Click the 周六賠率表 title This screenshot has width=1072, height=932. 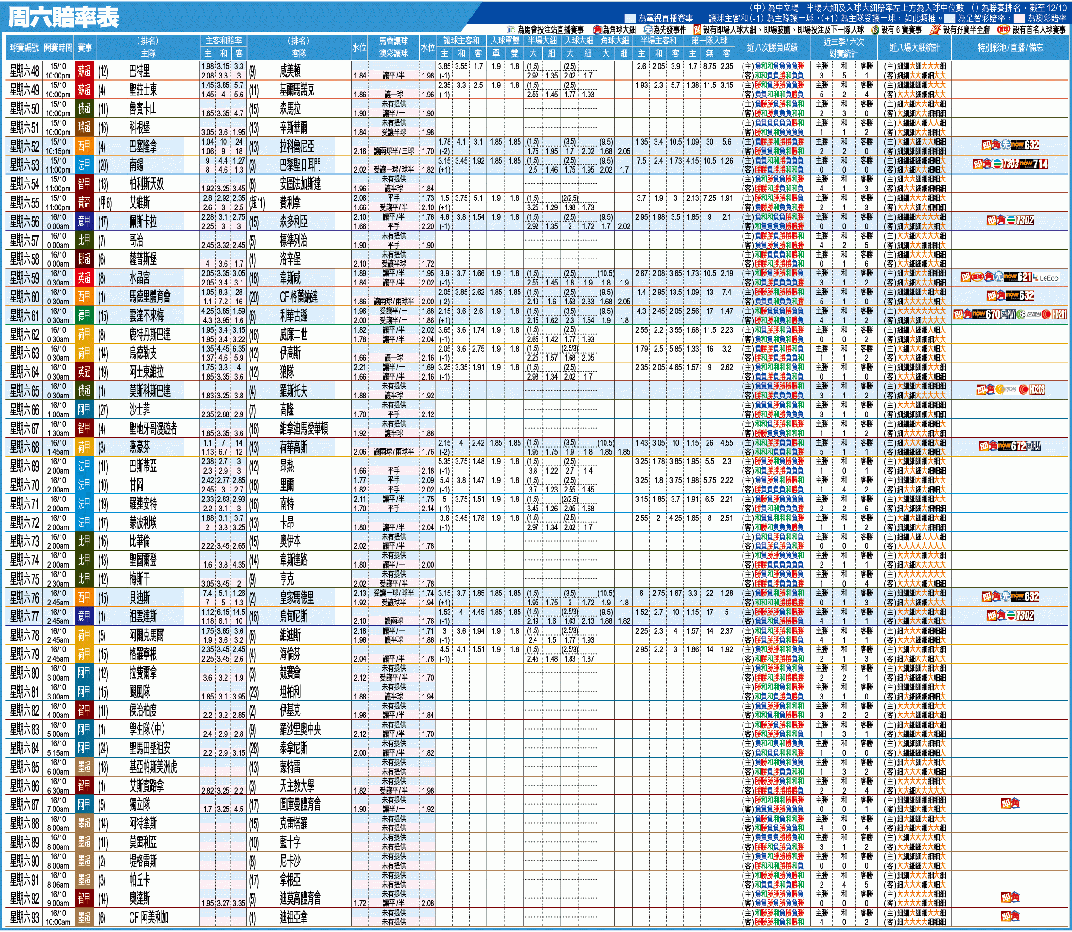[x=63, y=17]
